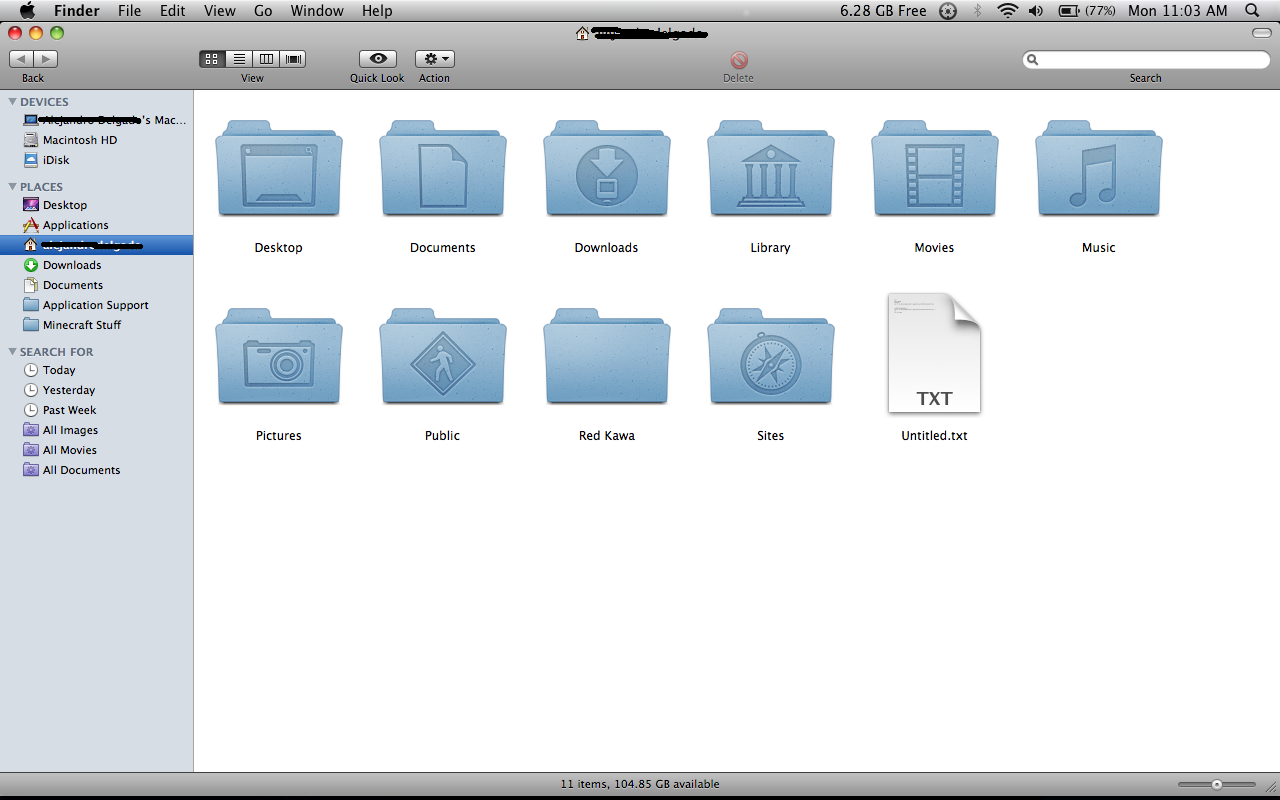Click the Spotlight magnifier in menu bar
This screenshot has height=800, width=1280.
(x=1252, y=10)
